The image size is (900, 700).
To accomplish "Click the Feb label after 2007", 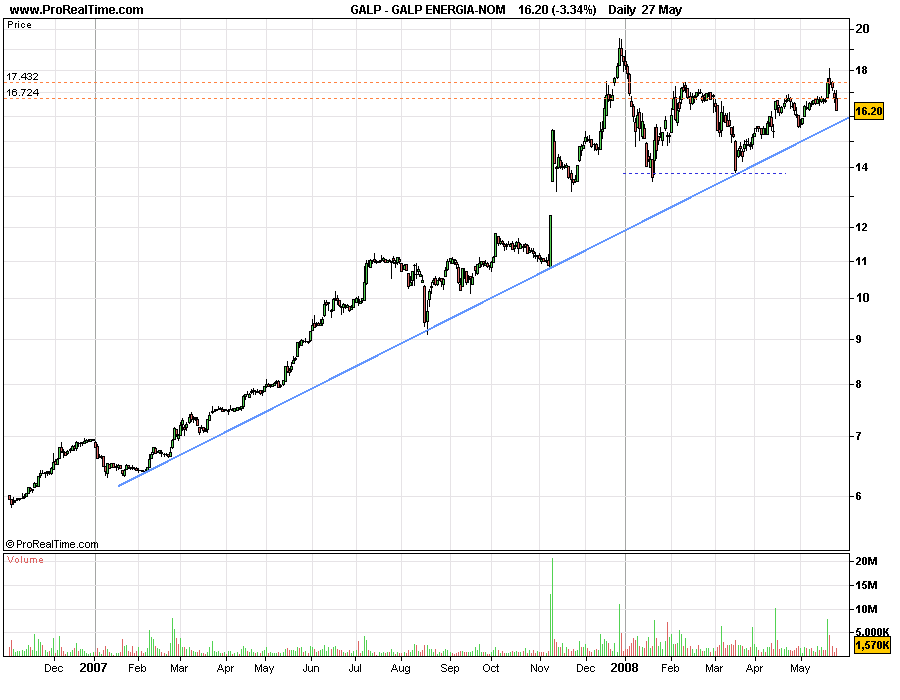I will (x=137, y=668).
